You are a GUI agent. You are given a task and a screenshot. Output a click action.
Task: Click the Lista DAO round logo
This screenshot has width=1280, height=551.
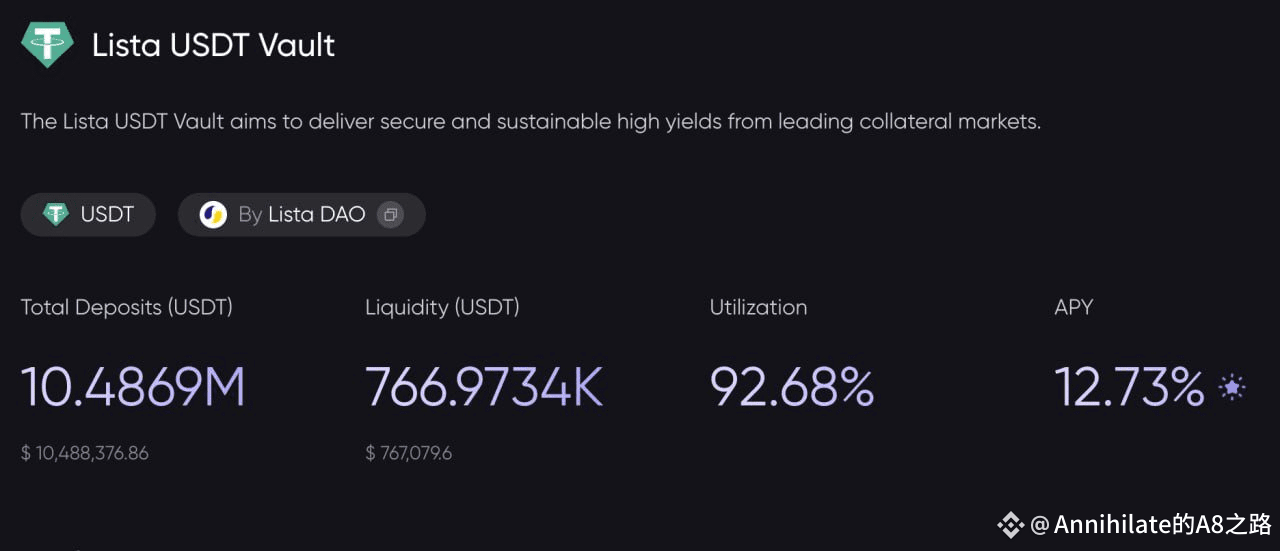tap(213, 214)
